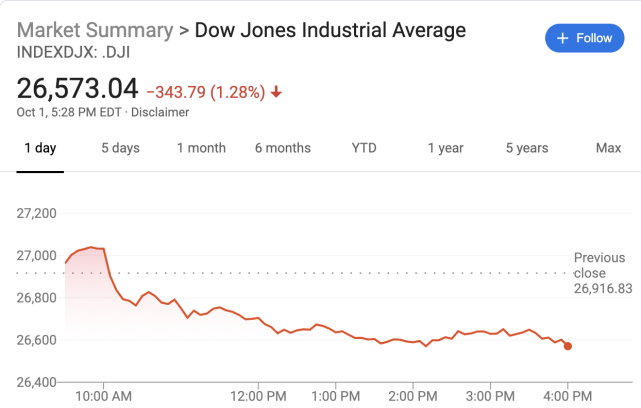Switch chart to YTD view
Image resolution: width=641 pixels, height=408 pixels.
click(364, 148)
